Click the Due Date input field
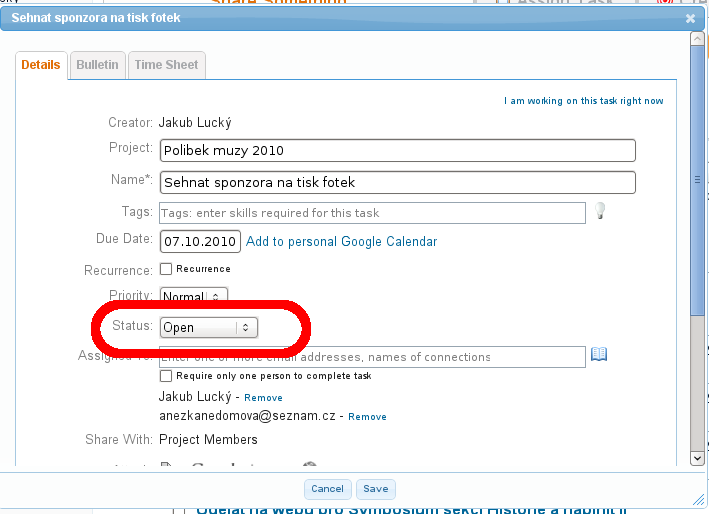This screenshot has width=709, height=514. (x=199, y=241)
